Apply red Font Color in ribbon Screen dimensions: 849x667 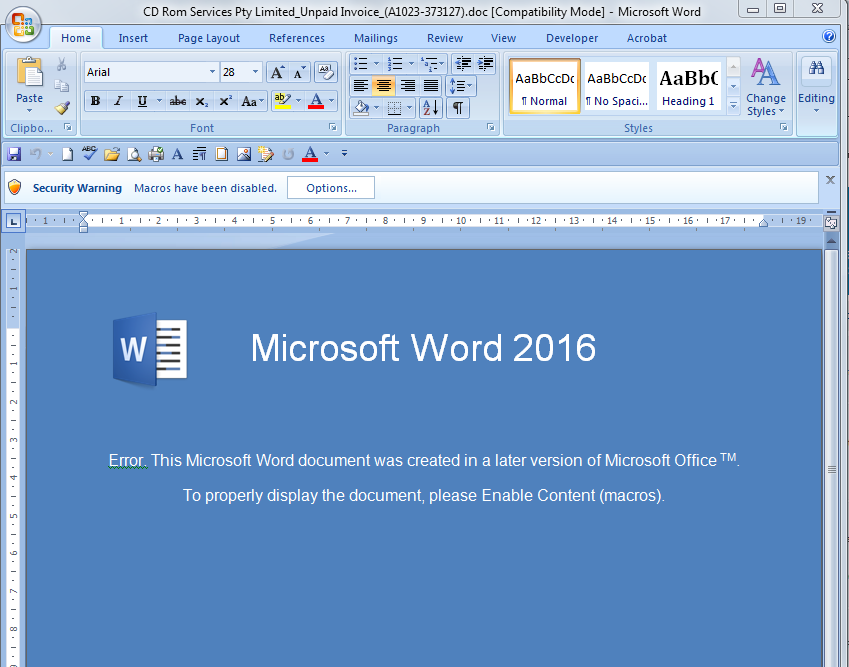316,101
